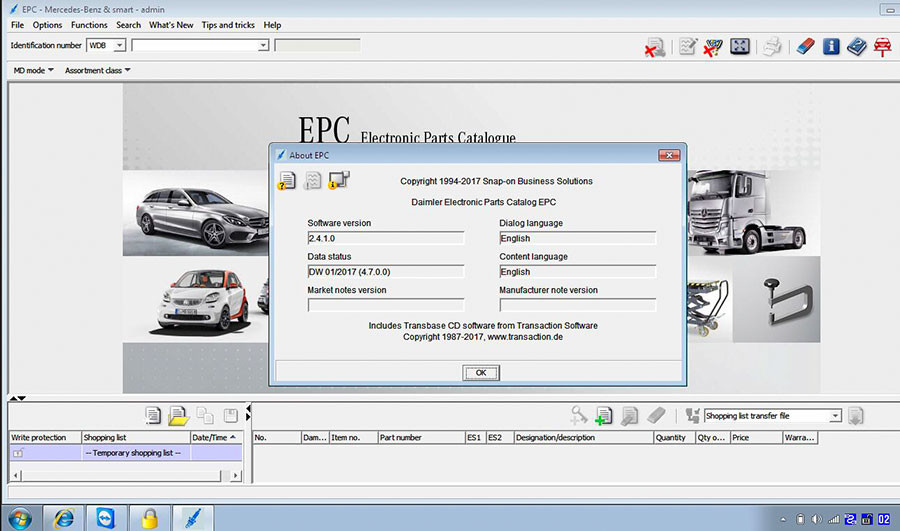The height and width of the screenshot is (531, 900).
Task: Click the Software version field 2.4.1.0
Action: point(386,238)
